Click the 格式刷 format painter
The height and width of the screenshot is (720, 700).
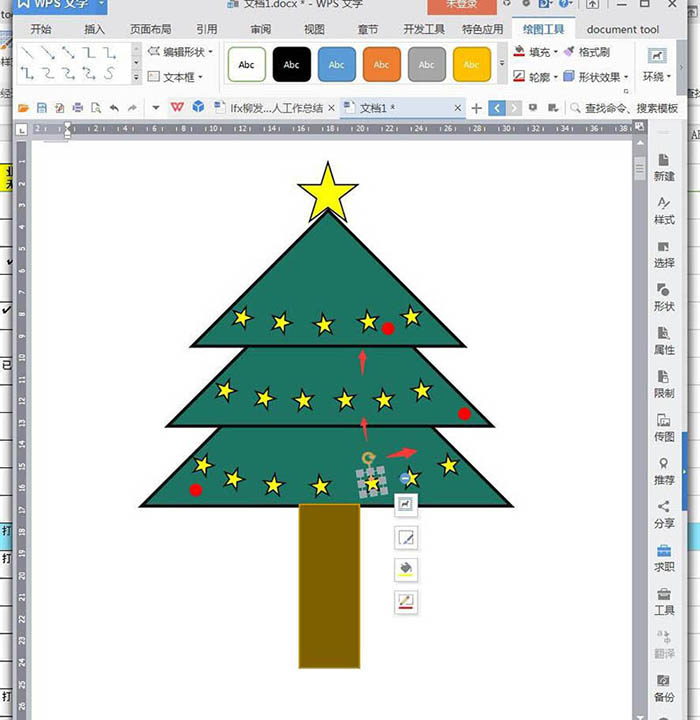587,52
